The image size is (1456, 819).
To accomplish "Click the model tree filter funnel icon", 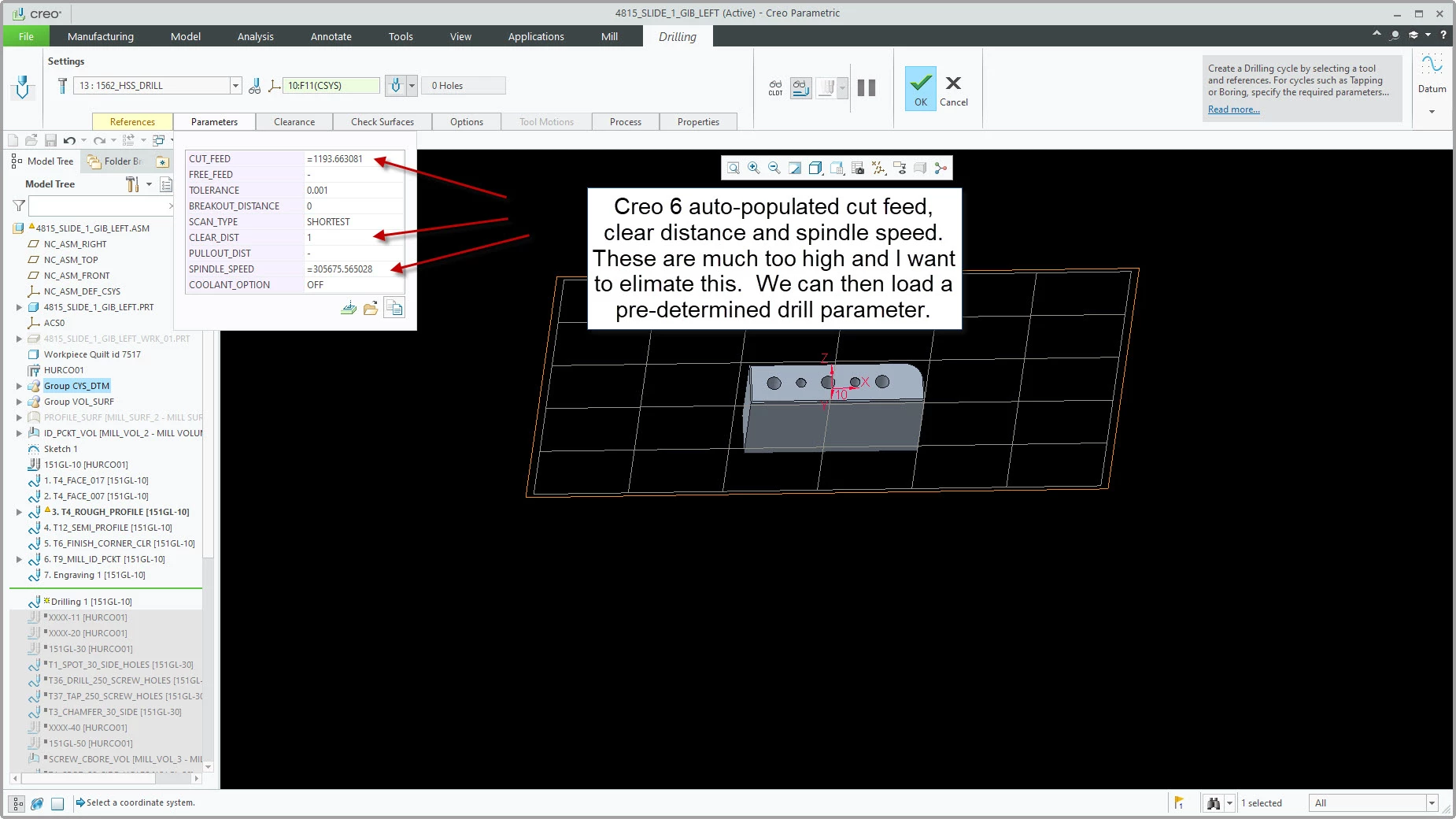I will 19,206.
